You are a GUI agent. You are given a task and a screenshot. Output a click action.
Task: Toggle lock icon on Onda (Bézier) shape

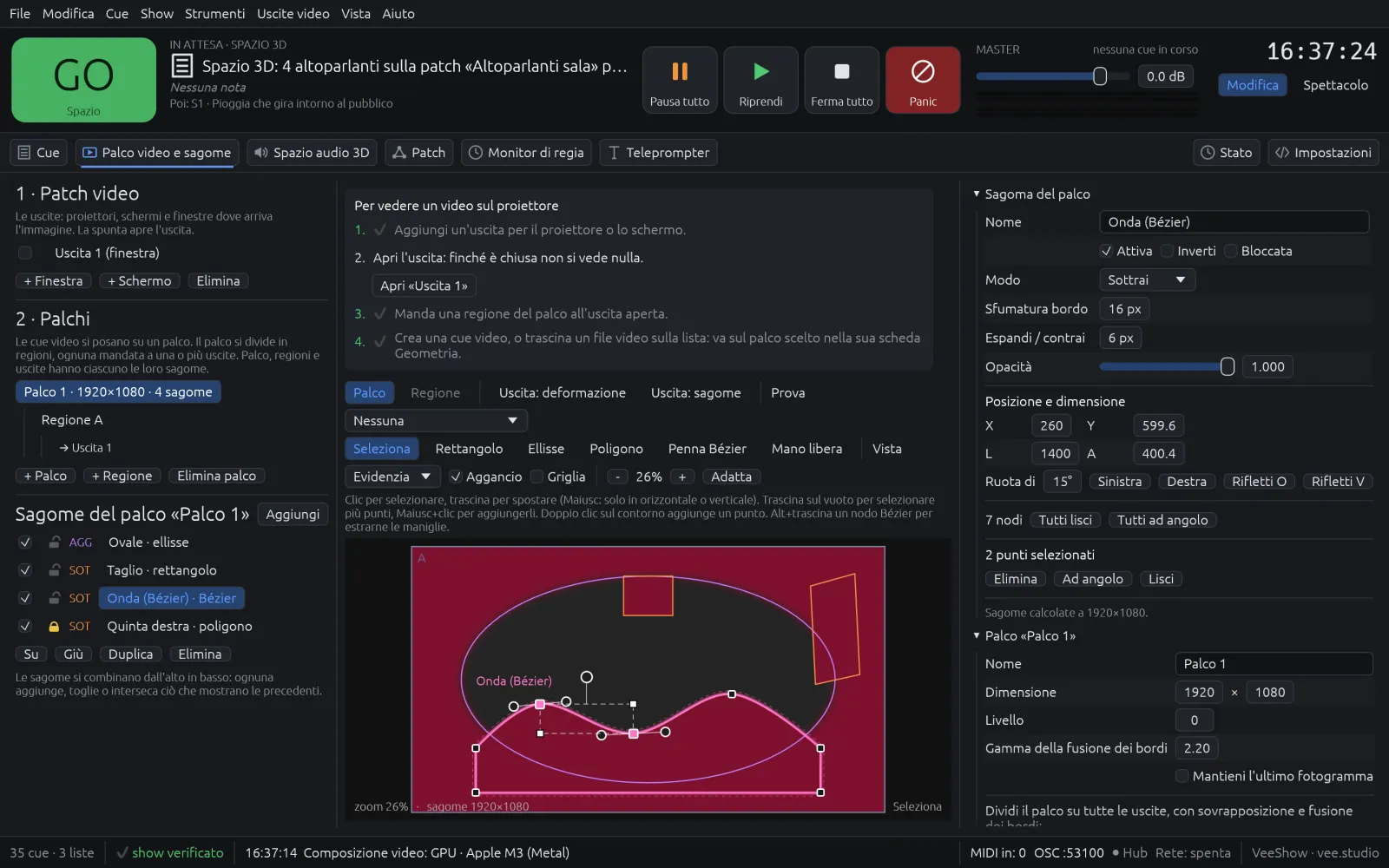(x=54, y=598)
